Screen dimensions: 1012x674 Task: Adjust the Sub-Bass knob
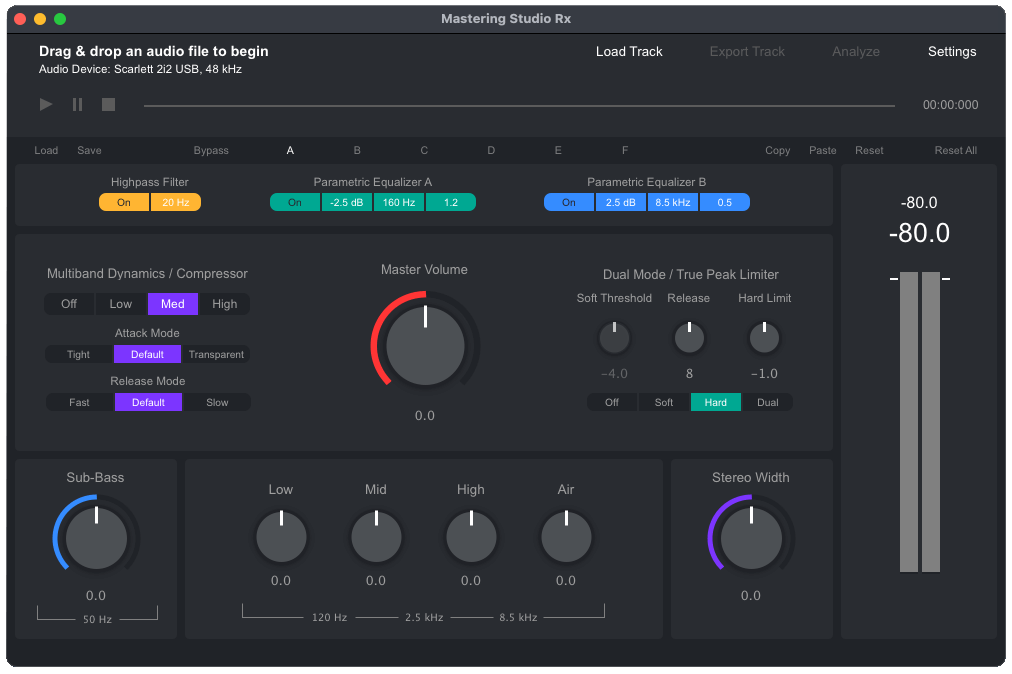pos(95,537)
